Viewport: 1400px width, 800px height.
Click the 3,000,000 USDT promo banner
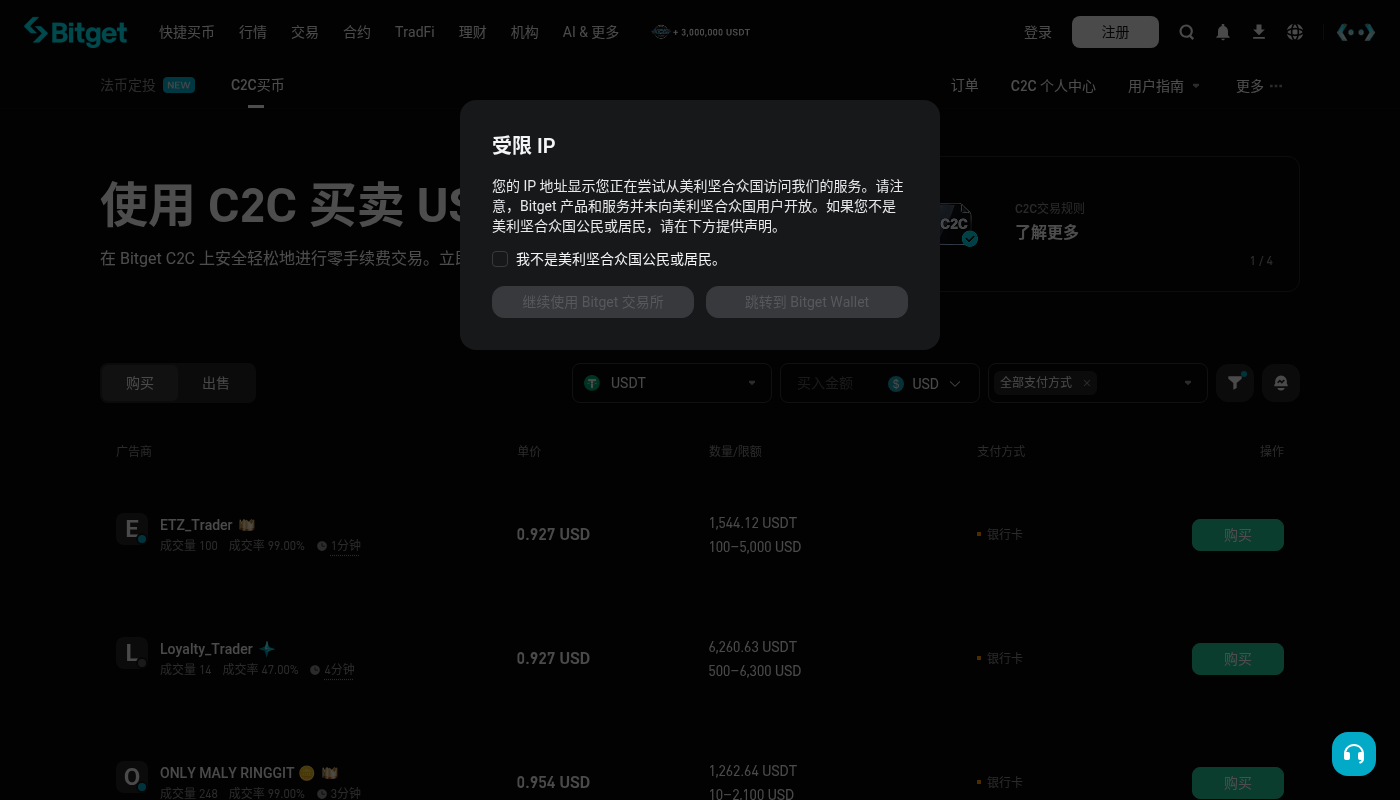click(701, 32)
